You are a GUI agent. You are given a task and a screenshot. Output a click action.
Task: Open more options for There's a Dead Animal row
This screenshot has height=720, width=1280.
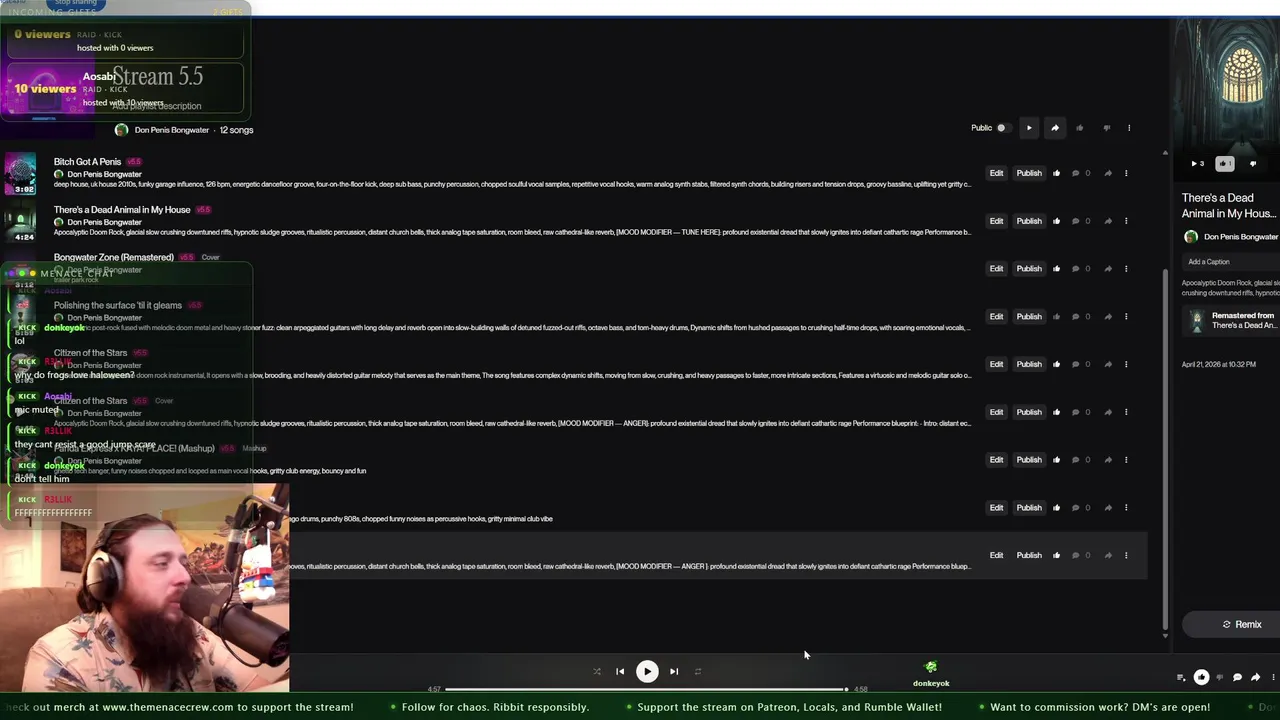tap(1126, 221)
